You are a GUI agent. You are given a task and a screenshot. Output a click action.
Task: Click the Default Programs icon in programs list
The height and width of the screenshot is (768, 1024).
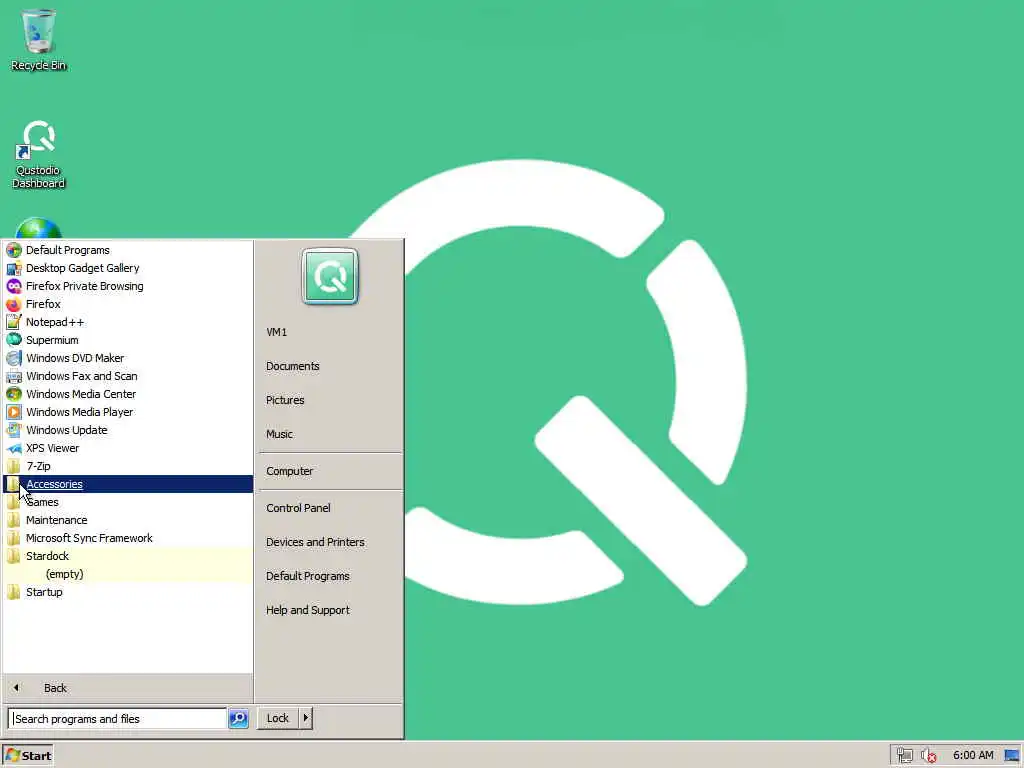[x=14, y=250]
